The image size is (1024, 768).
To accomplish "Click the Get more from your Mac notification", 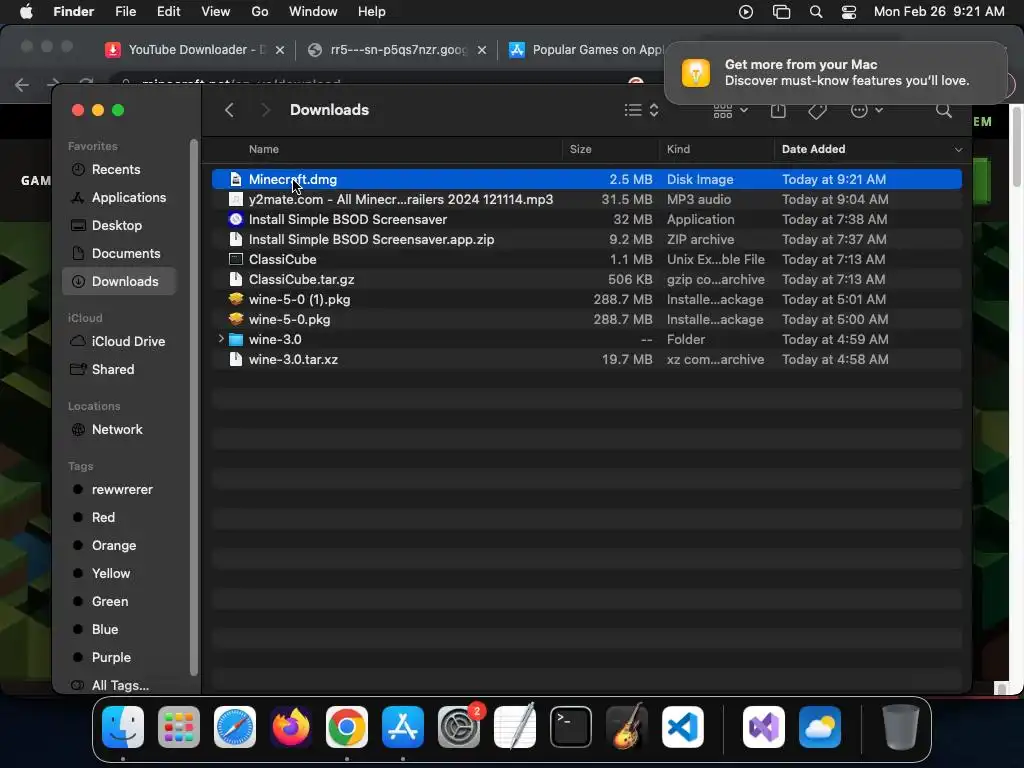I will pyautogui.click(x=836, y=73).
